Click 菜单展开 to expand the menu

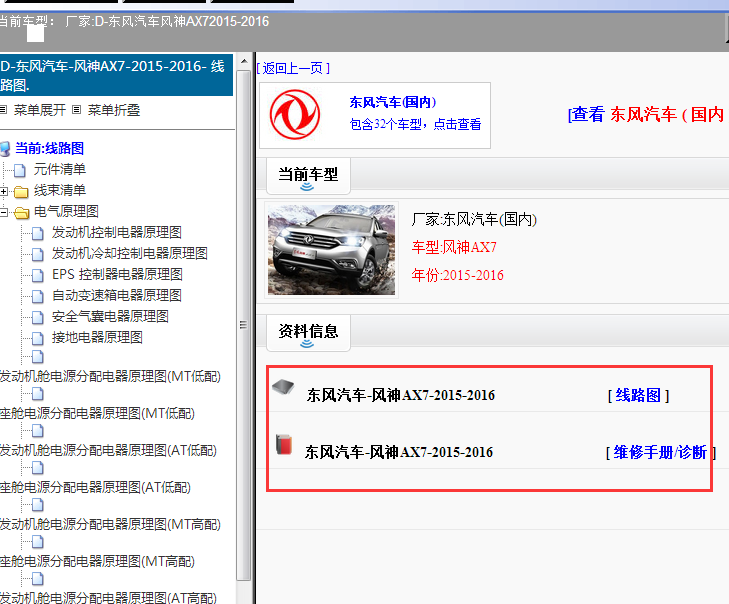click(40, 110)
